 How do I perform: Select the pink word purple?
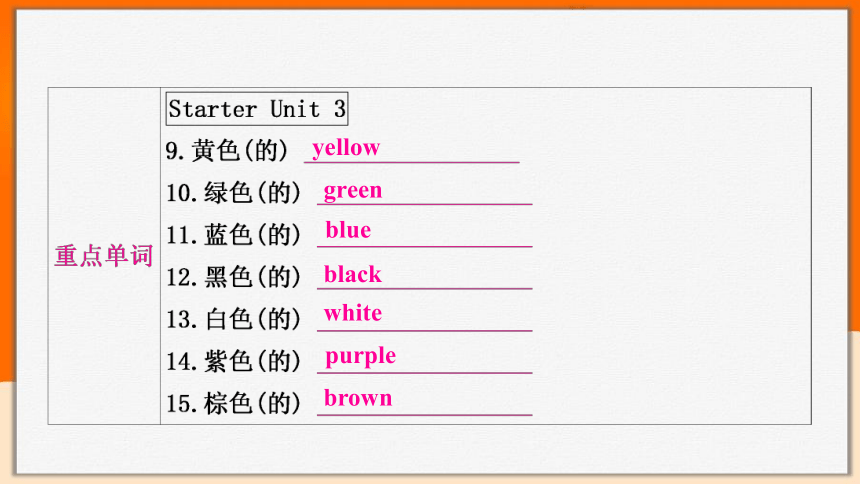[x=360, y=357]
